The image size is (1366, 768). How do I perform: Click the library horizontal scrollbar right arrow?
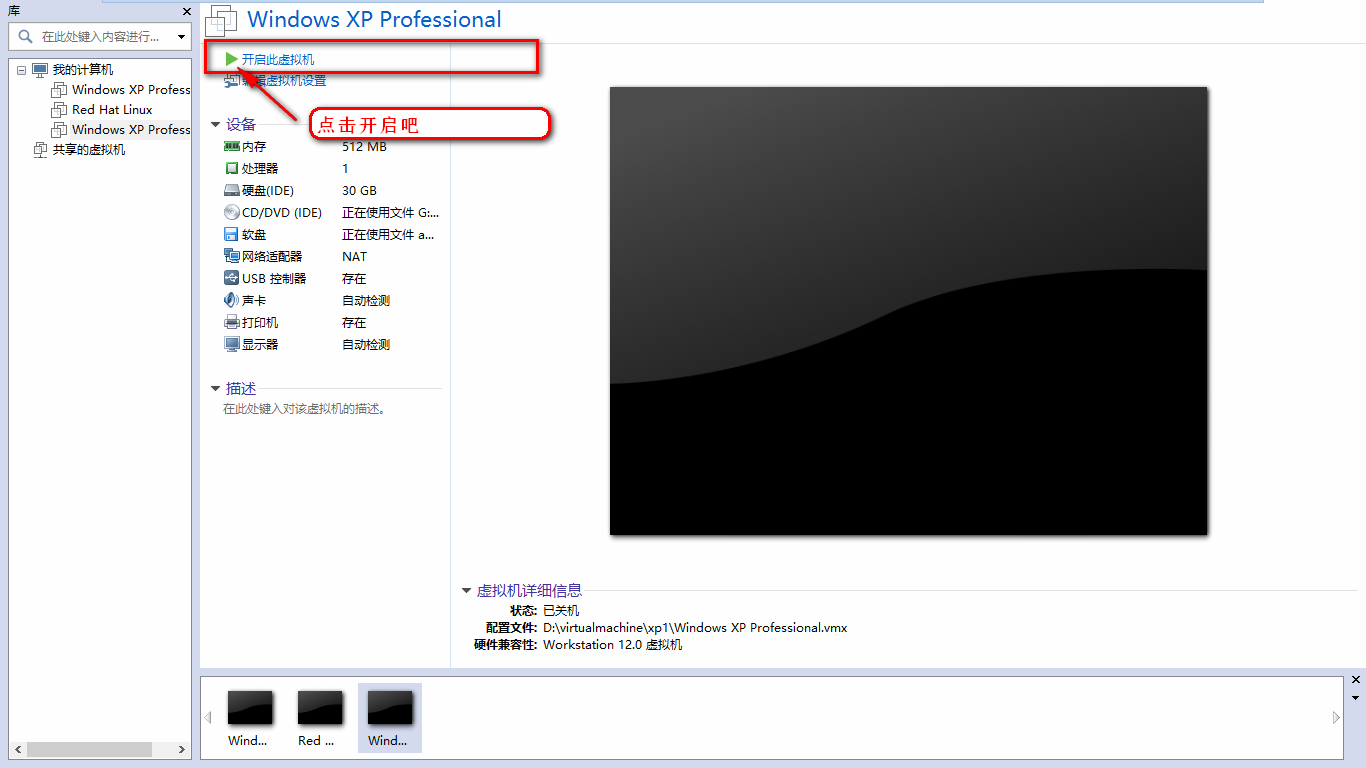click(x=182, y=749)
